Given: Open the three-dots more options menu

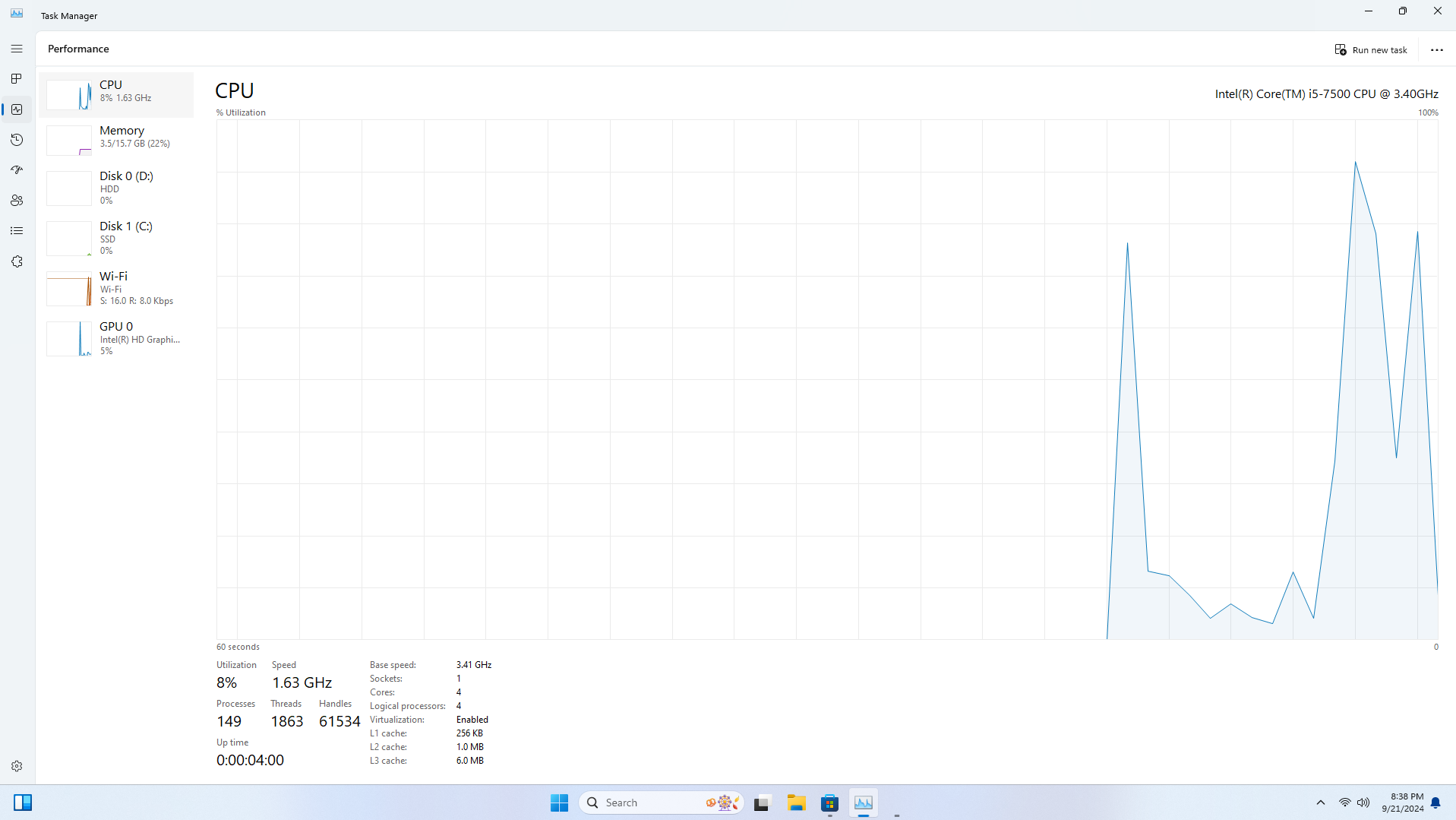Looking at the screenshot, I should pyautogui.click(x=1436, y=50).
